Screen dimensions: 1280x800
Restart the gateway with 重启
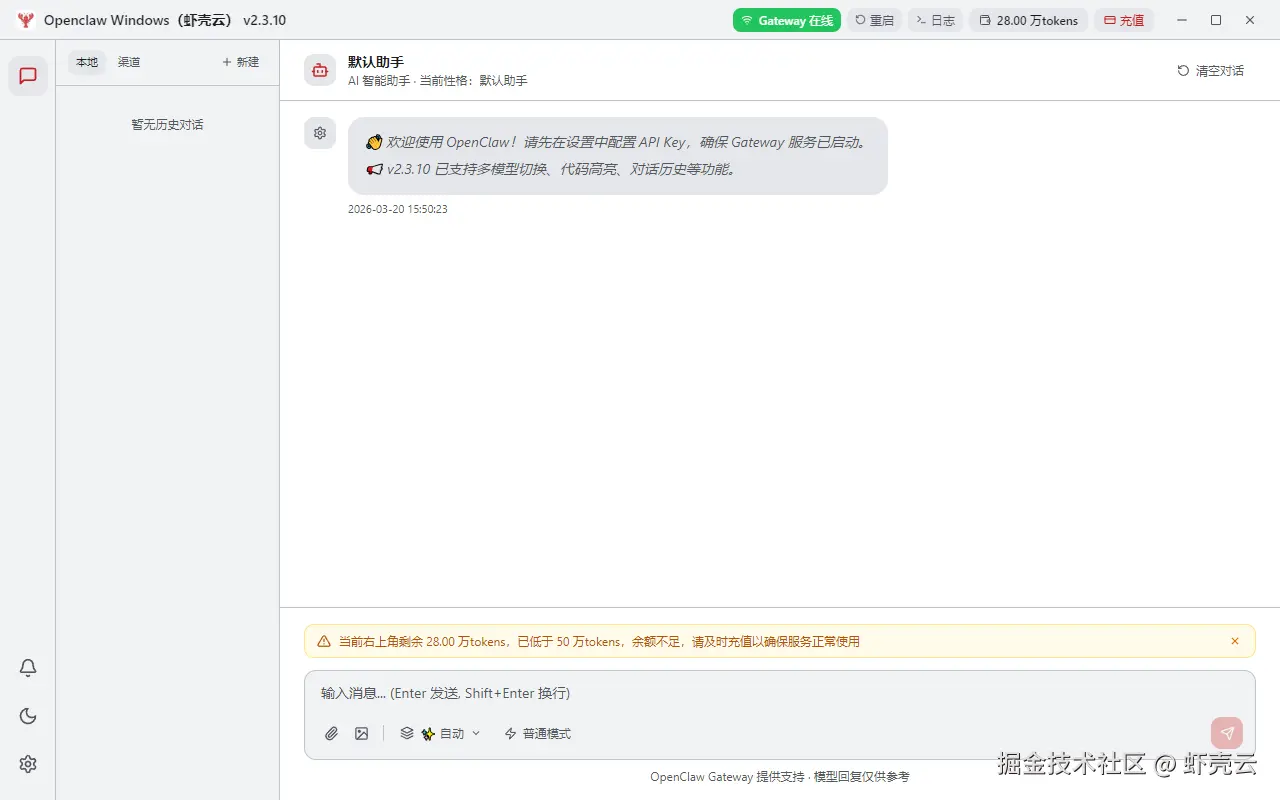[875, 20]
